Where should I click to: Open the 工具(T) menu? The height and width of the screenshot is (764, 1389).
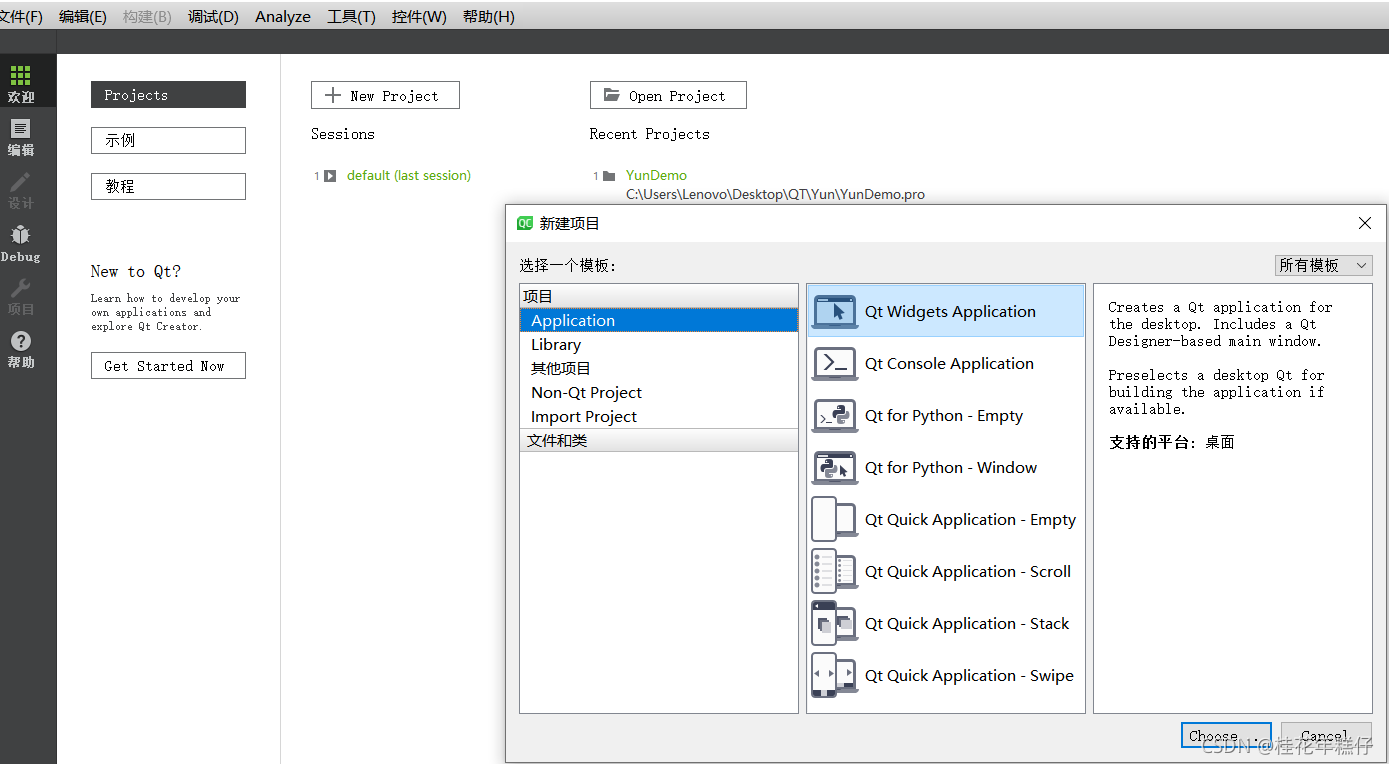(x=351, y=17)
